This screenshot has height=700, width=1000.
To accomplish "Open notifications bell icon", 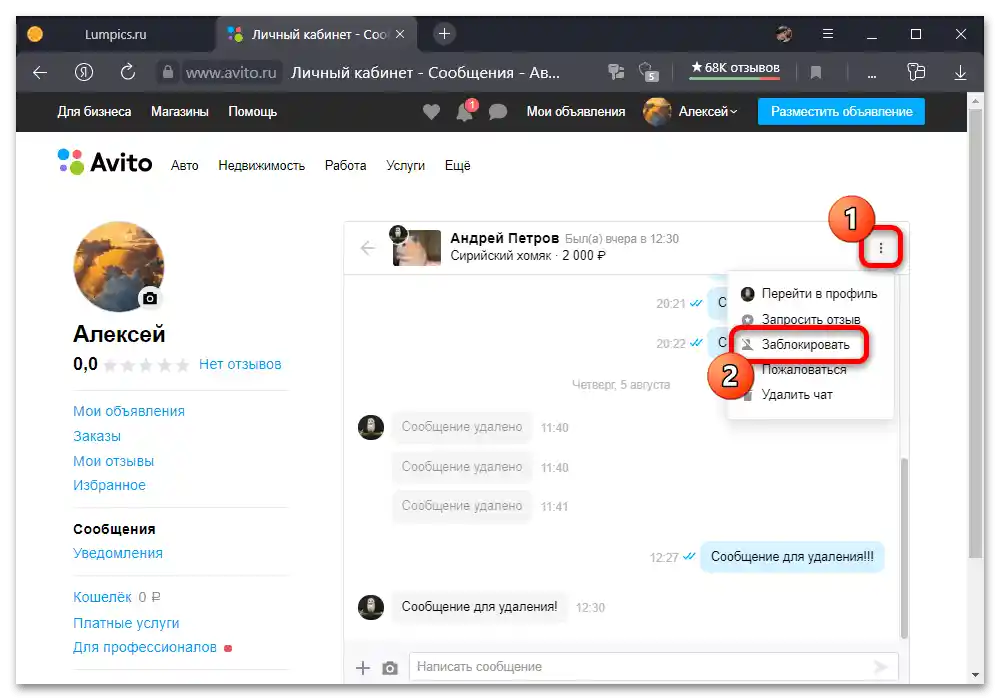I will tap(466, 111).
